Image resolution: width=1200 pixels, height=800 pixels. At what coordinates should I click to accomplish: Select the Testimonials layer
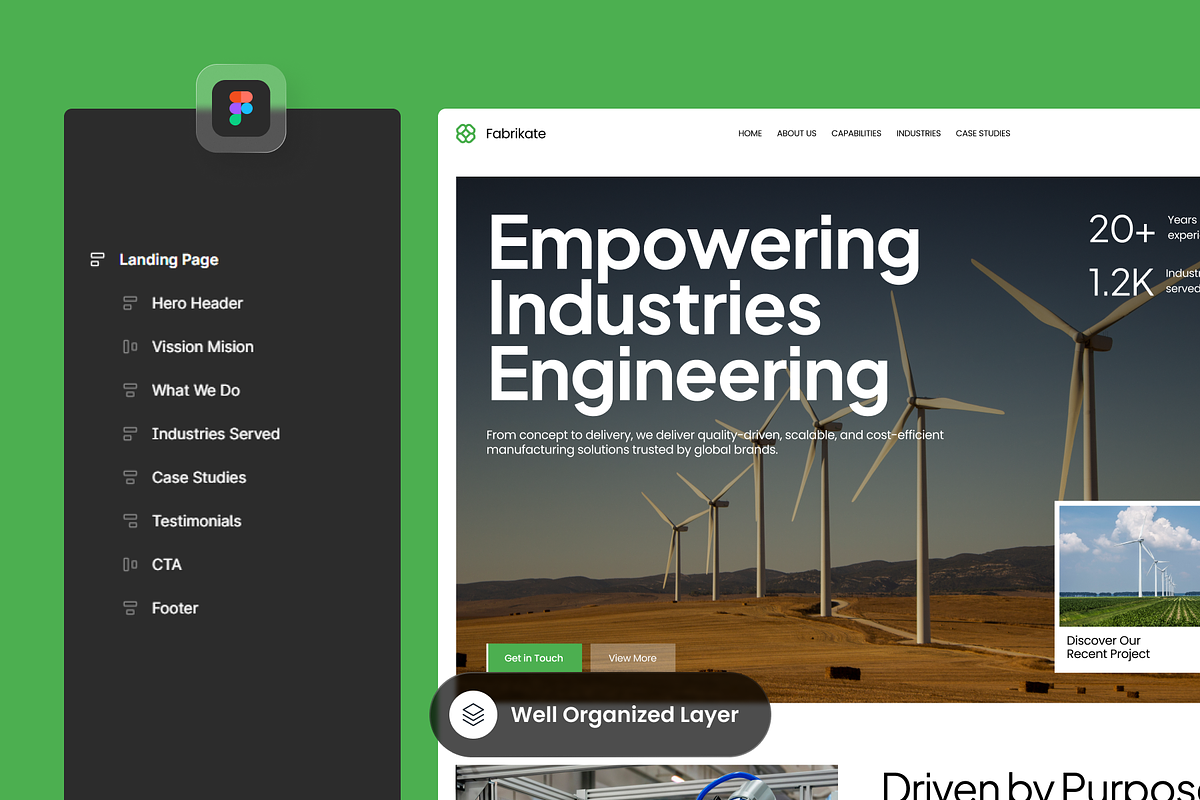(197, 521)
